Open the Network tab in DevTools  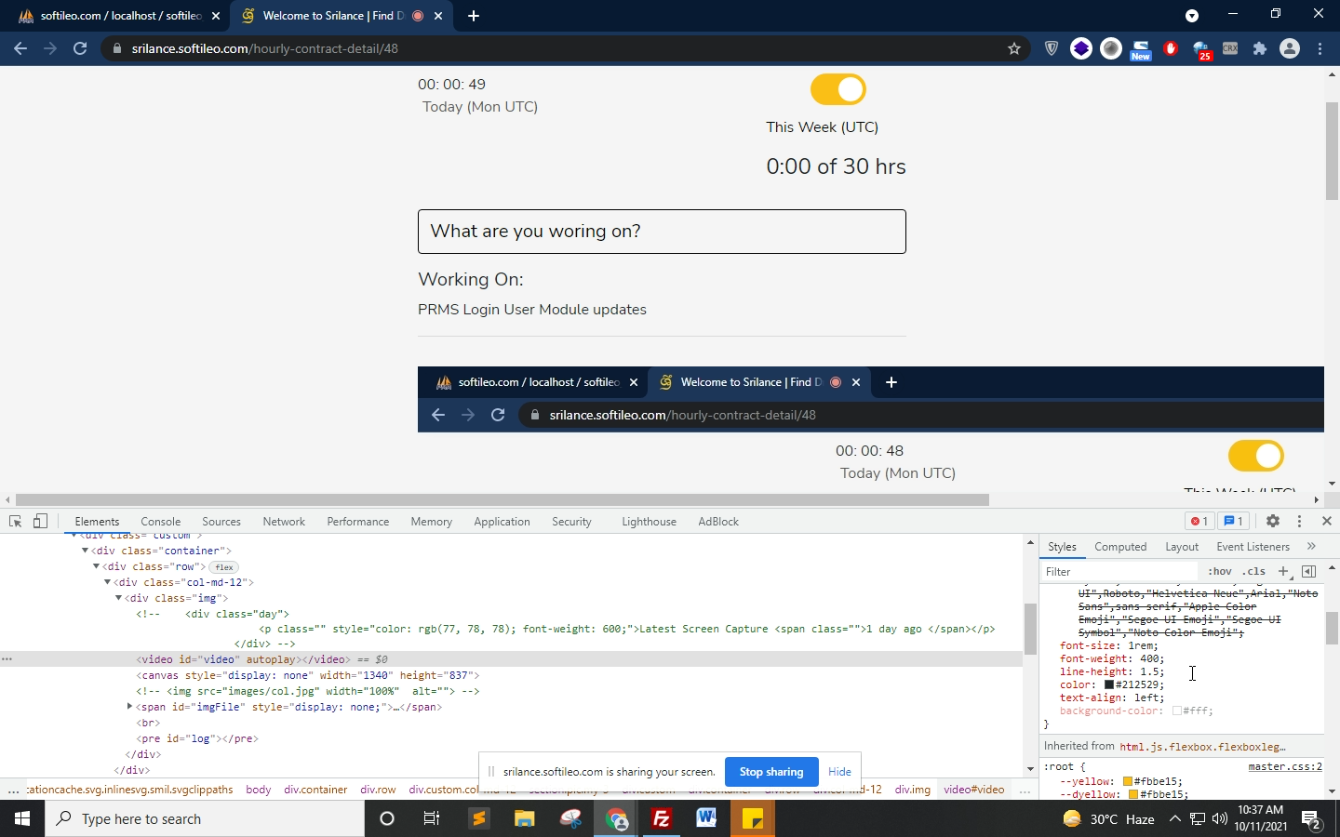[284, 522]
